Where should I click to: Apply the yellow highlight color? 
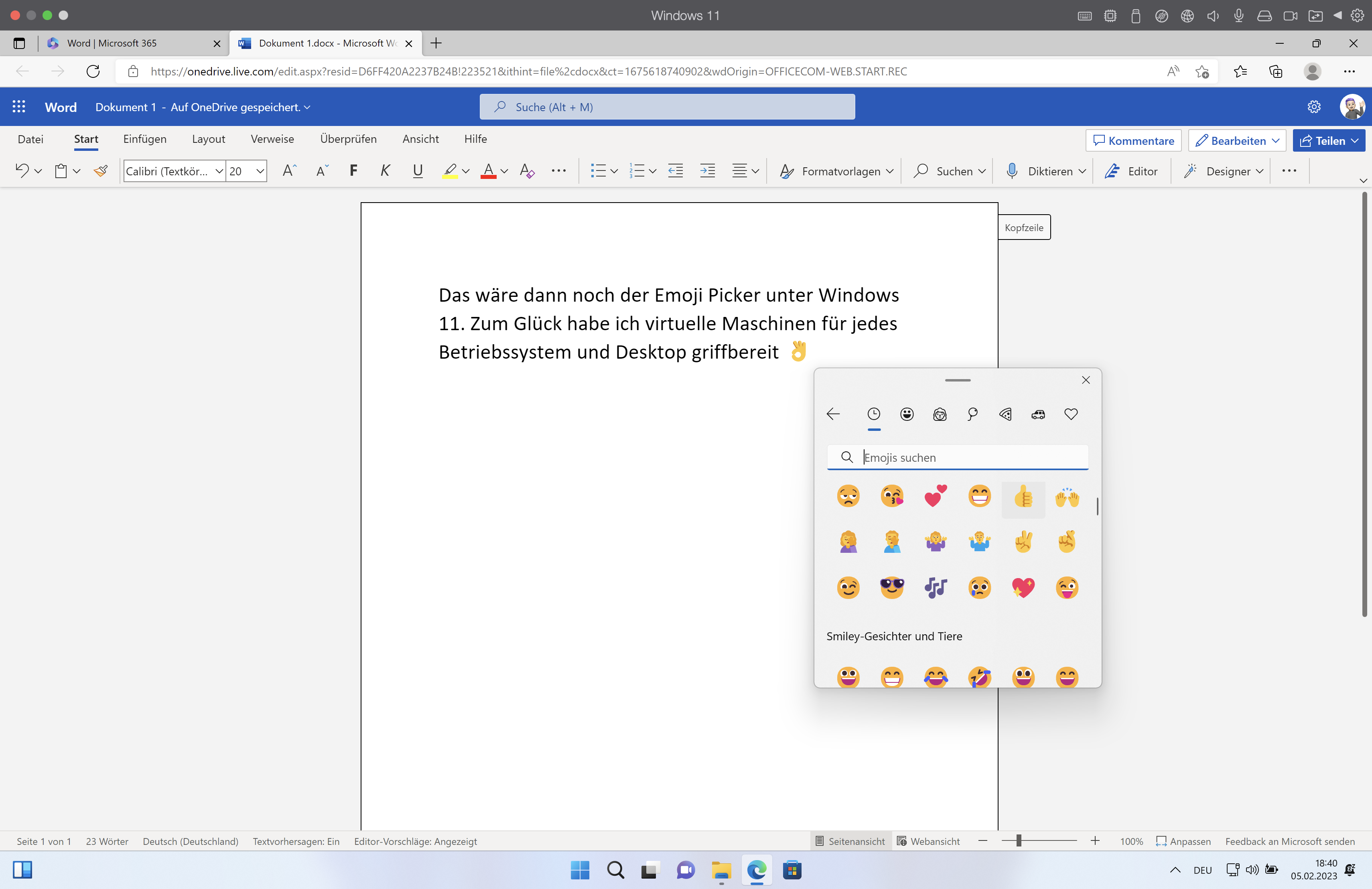450,170
